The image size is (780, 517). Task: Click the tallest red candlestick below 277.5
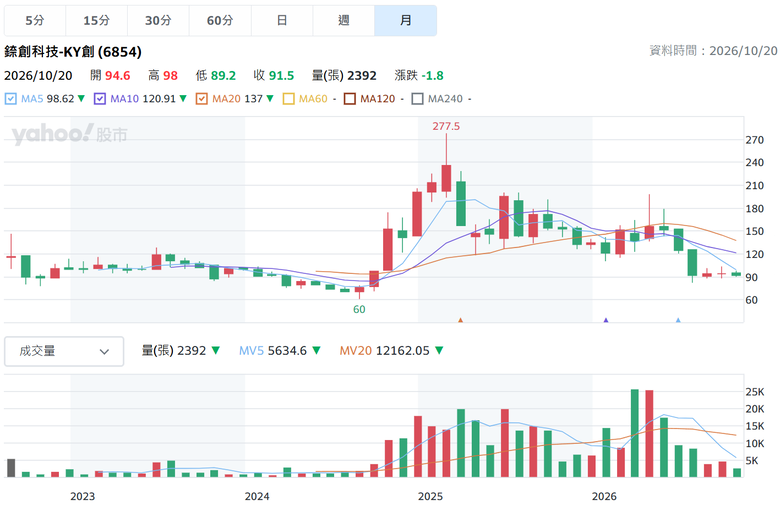(446, 178)
